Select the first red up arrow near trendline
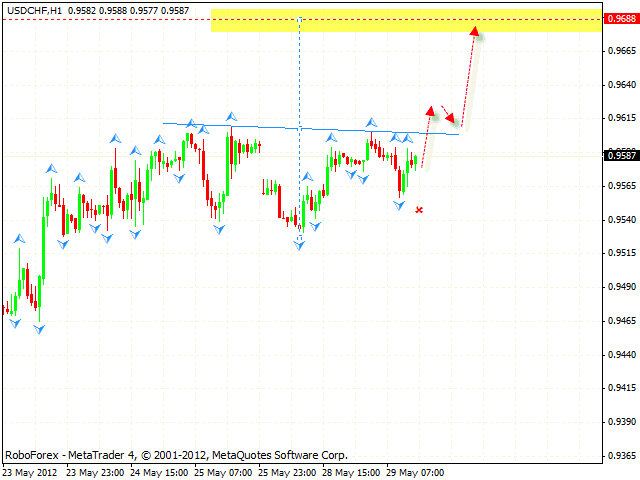The image size is (640, 480). pos(429,110)
